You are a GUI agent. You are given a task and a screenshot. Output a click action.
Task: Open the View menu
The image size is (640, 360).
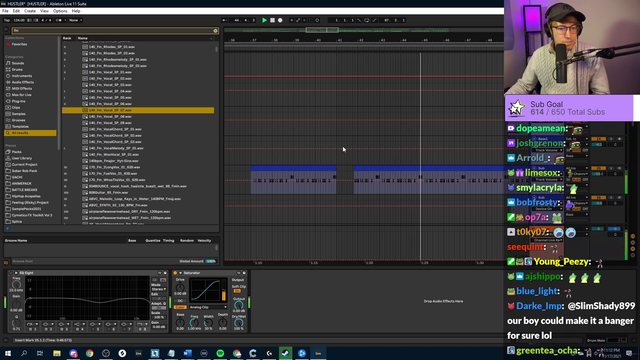(44, 11)
